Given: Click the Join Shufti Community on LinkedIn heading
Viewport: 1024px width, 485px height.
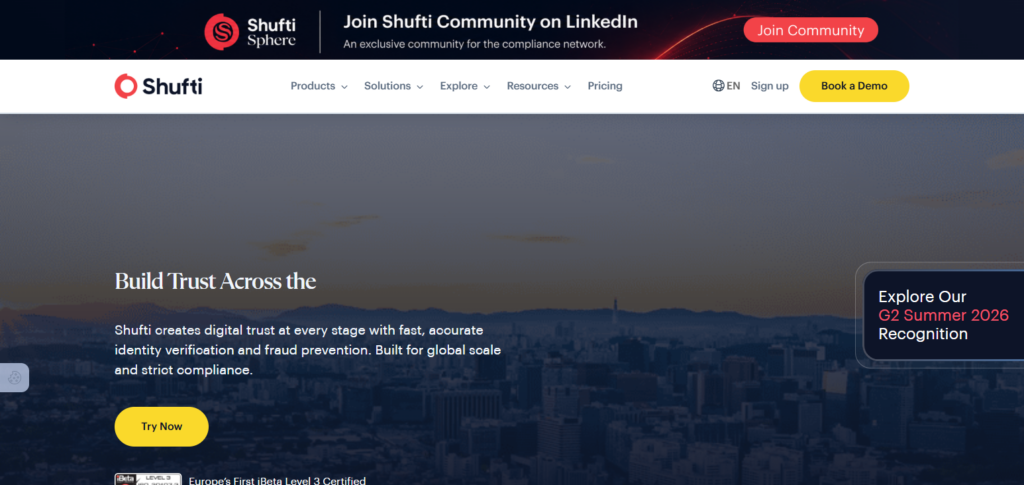Looking at the screenshot, I should 490,22.
